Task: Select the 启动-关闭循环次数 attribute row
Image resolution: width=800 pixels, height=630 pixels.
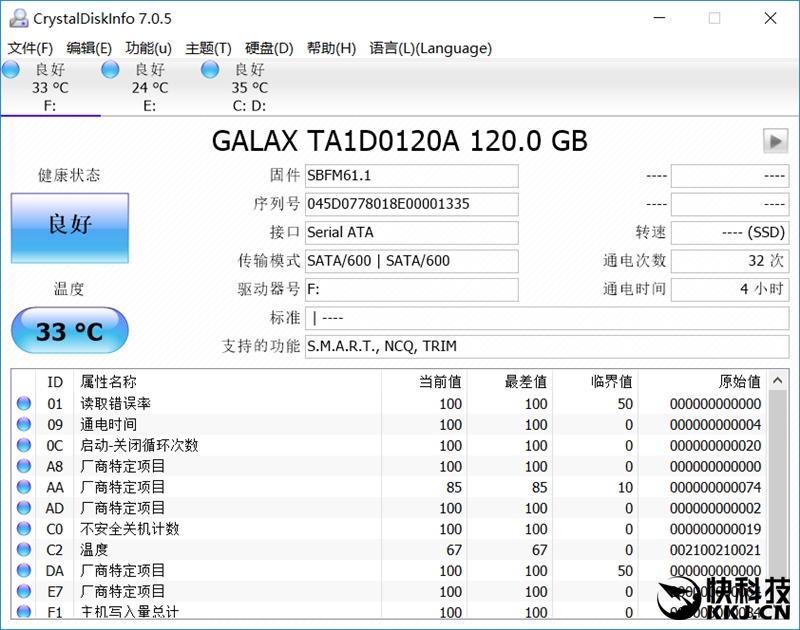Action: pos(390,445)
